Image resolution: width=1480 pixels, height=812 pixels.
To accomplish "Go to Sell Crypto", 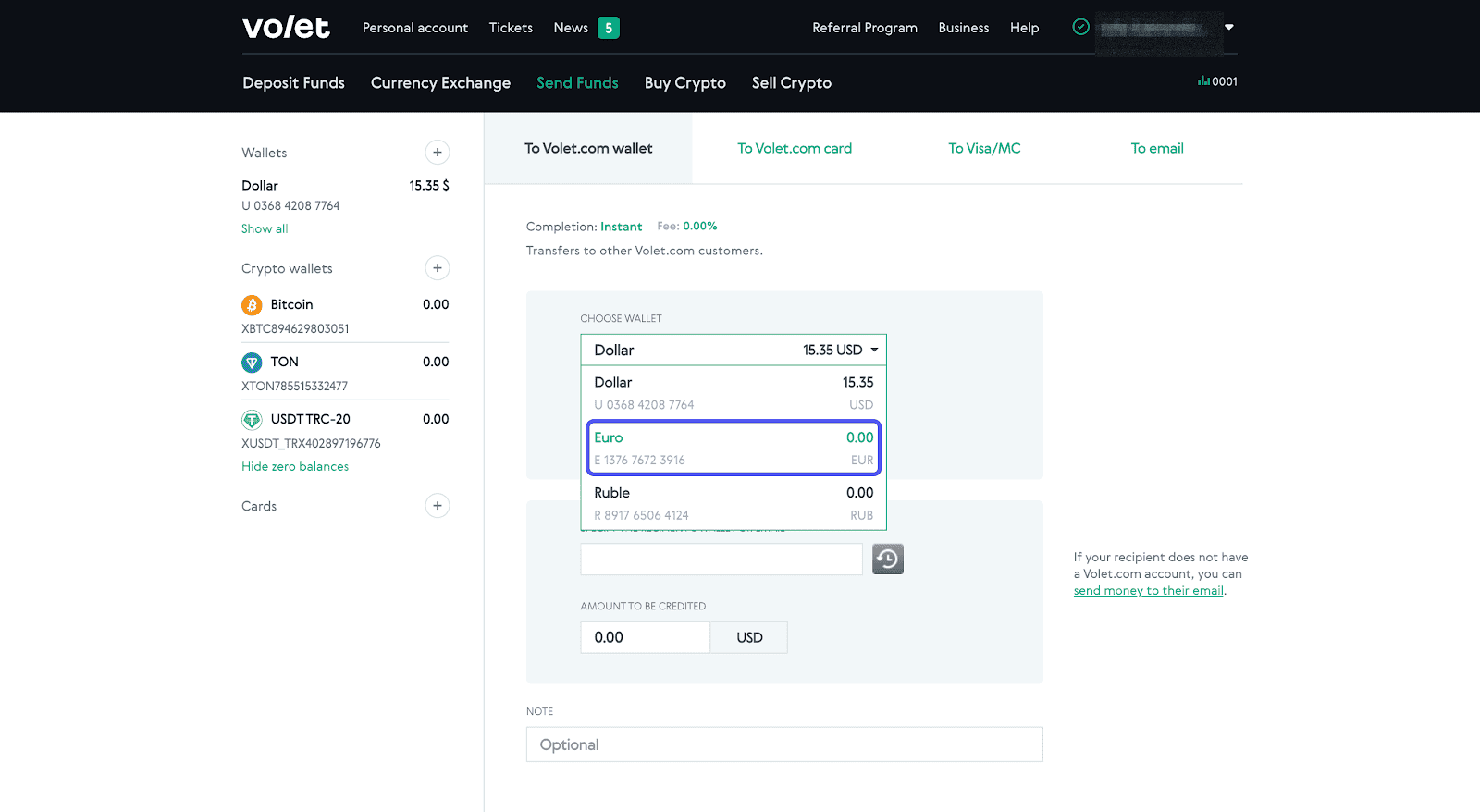I will click(x=792, y=83).
